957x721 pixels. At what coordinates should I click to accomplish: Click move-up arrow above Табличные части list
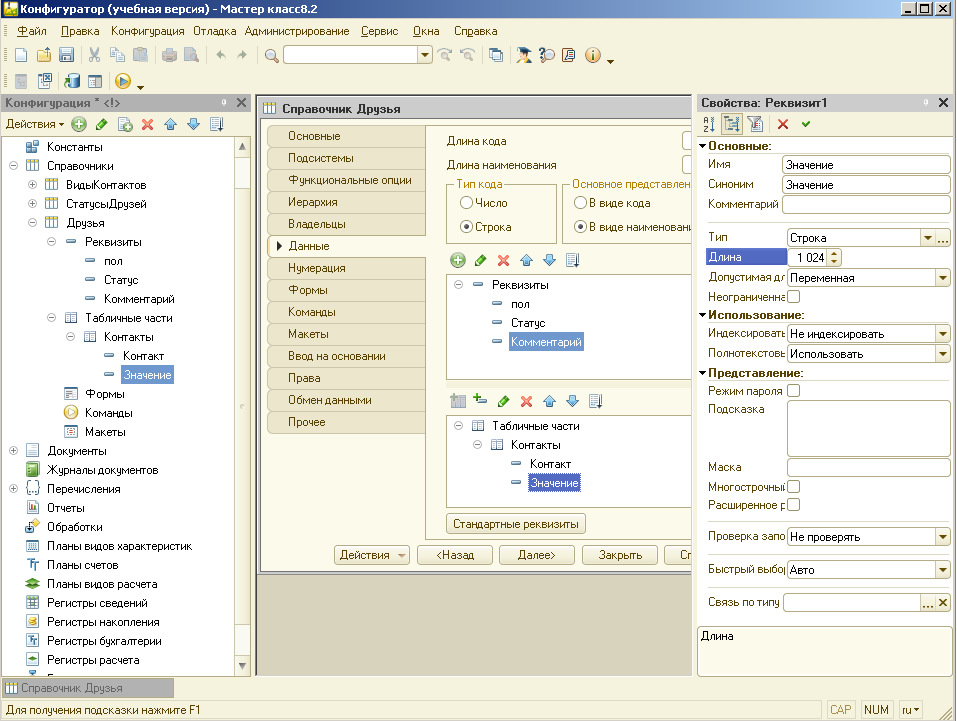pyautogui.click(x=549, y=401)
